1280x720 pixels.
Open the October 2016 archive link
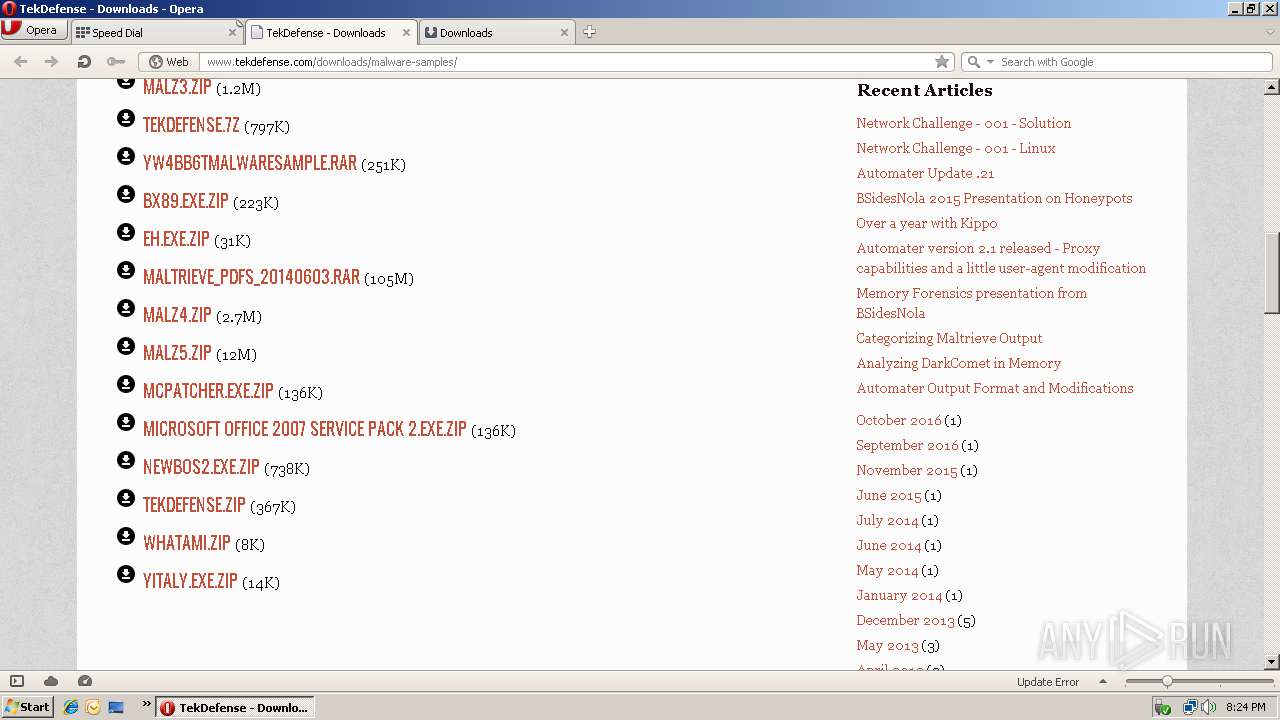click(899, 420)
